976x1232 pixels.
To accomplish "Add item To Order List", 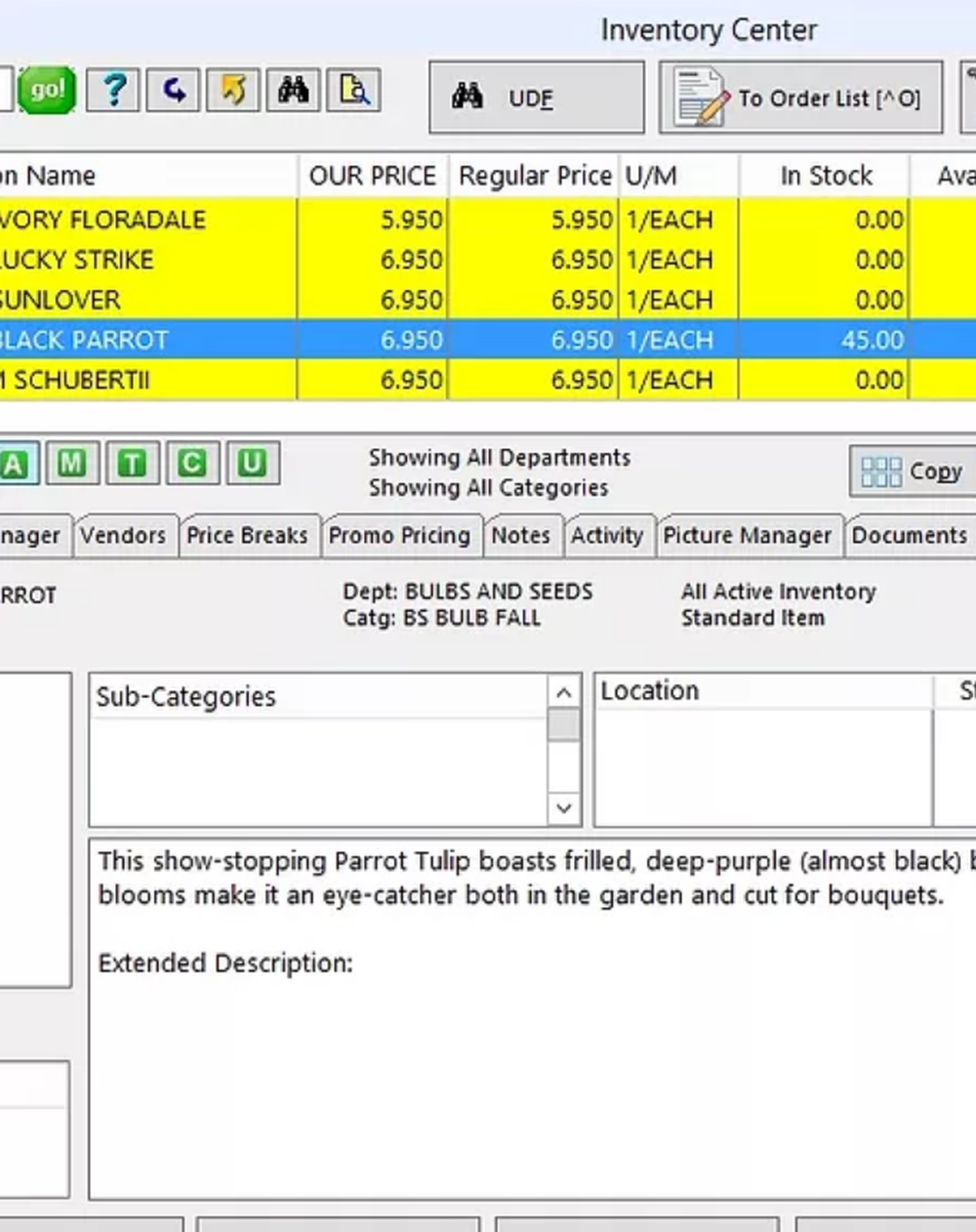I will click(x=800, y=98).
